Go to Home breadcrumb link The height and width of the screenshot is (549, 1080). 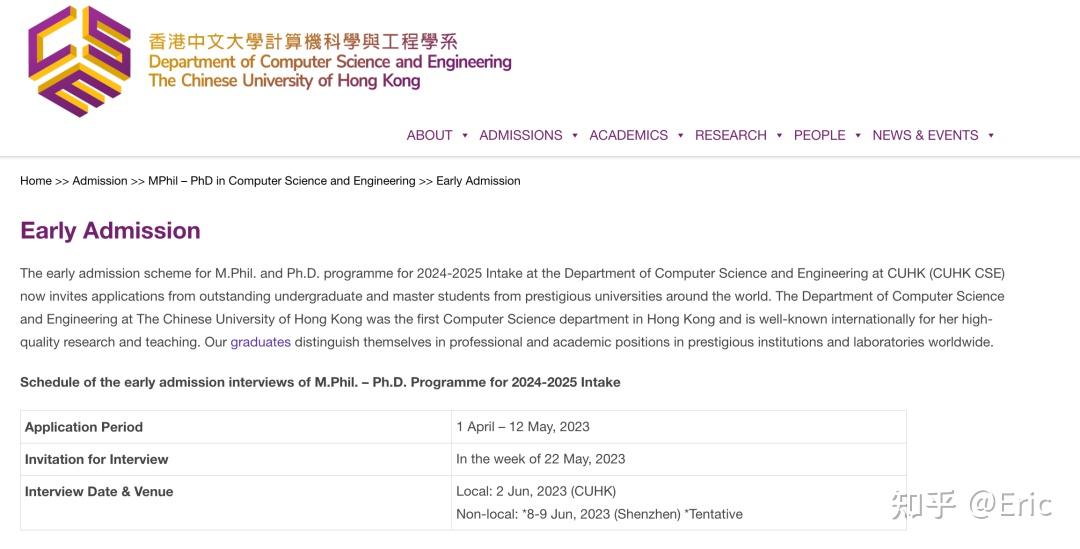tap(36, 181)
